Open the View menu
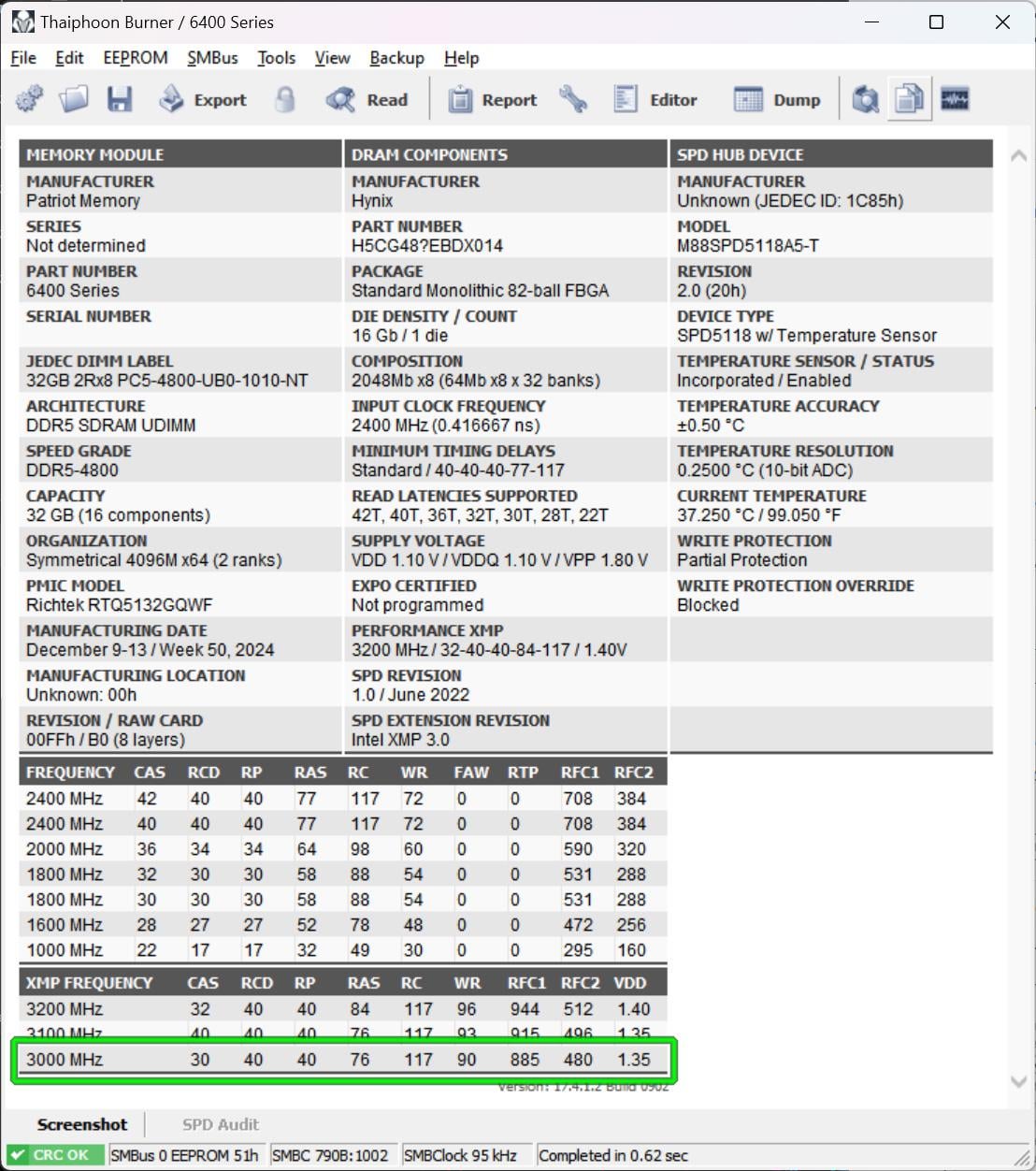 [332, 58]
